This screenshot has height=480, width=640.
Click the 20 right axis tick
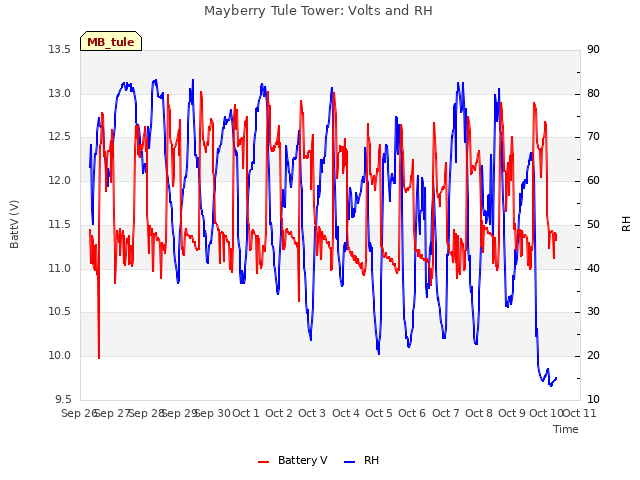pyautogui.click(x=593, y=356)
